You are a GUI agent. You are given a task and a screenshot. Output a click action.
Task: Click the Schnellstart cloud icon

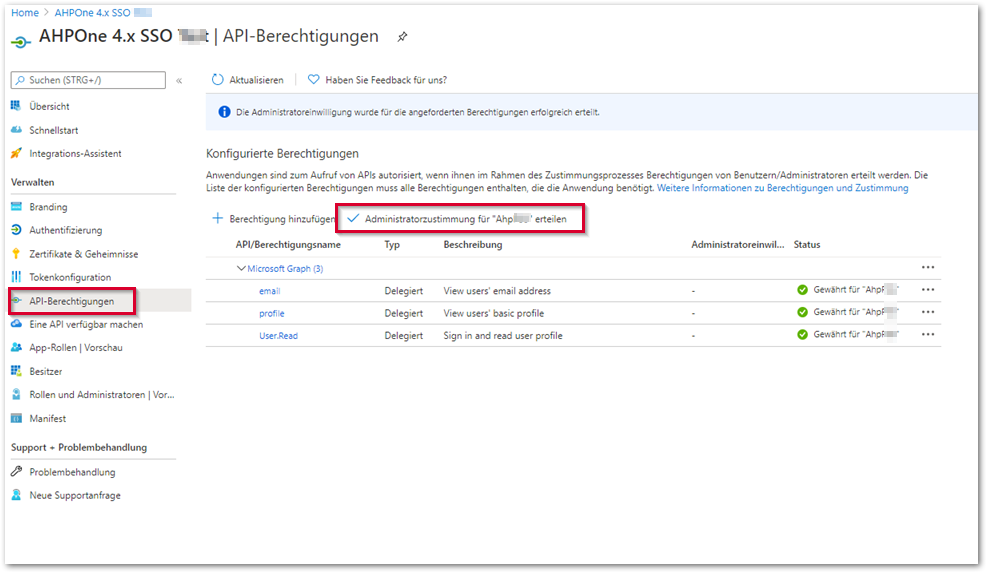click(16, 130)
